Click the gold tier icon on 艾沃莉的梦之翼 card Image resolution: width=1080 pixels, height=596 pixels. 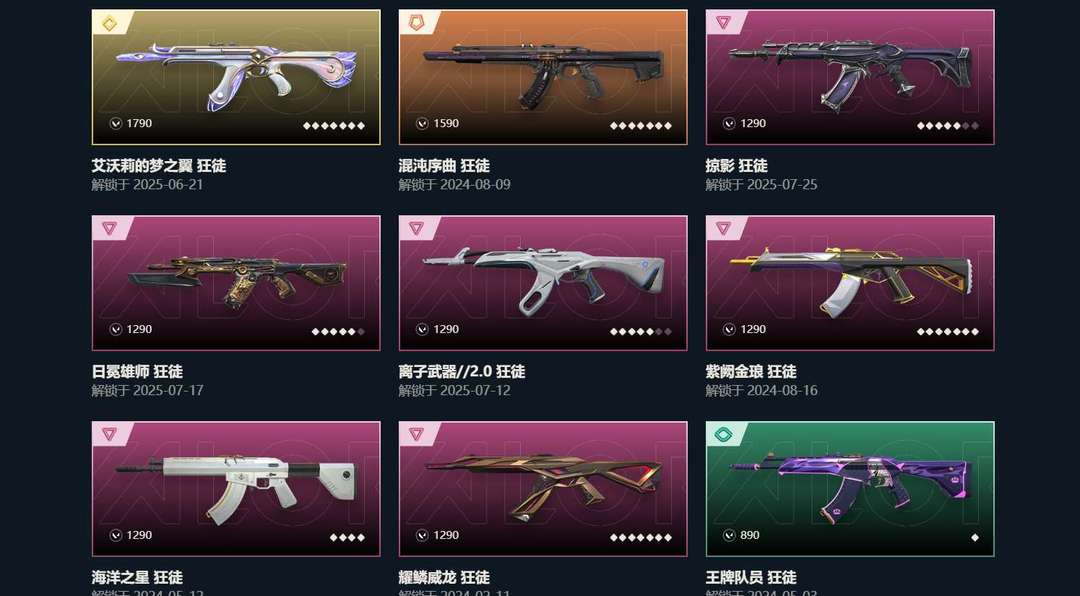coord(109,24)
